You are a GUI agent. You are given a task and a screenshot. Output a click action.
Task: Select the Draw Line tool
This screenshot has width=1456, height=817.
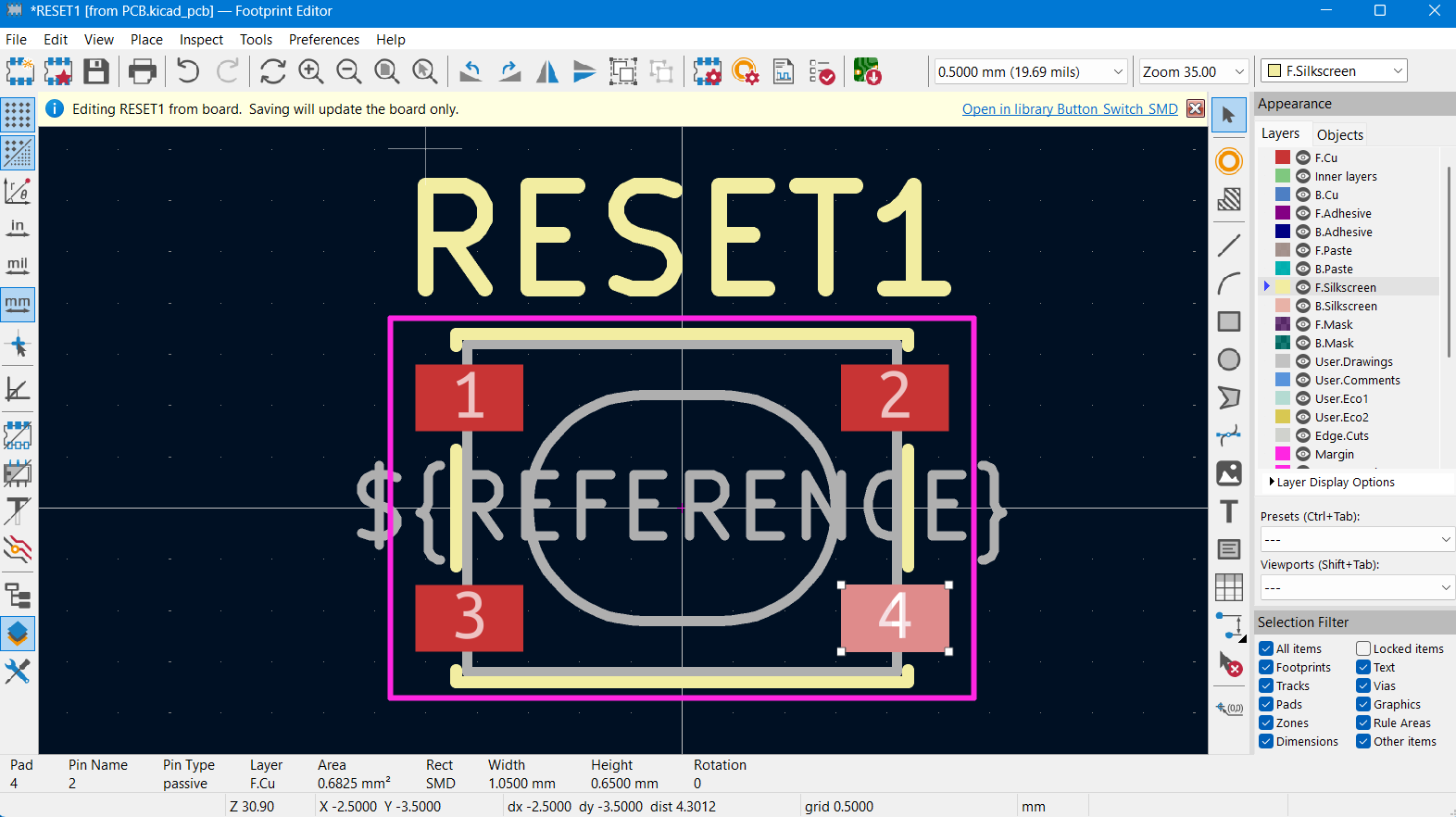1229,245
